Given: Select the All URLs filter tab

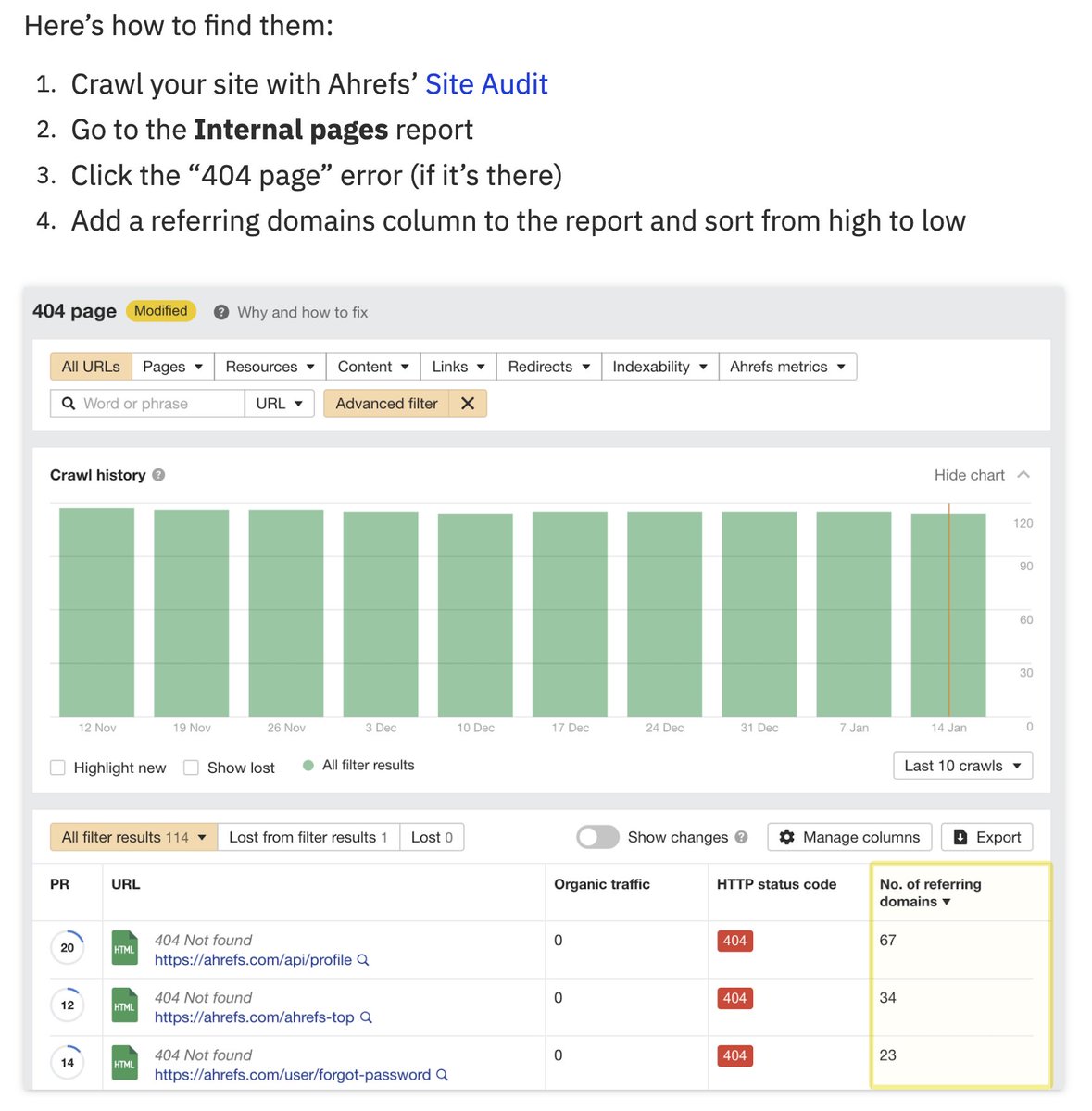Looking at the screenshot, I should (91, 367).
